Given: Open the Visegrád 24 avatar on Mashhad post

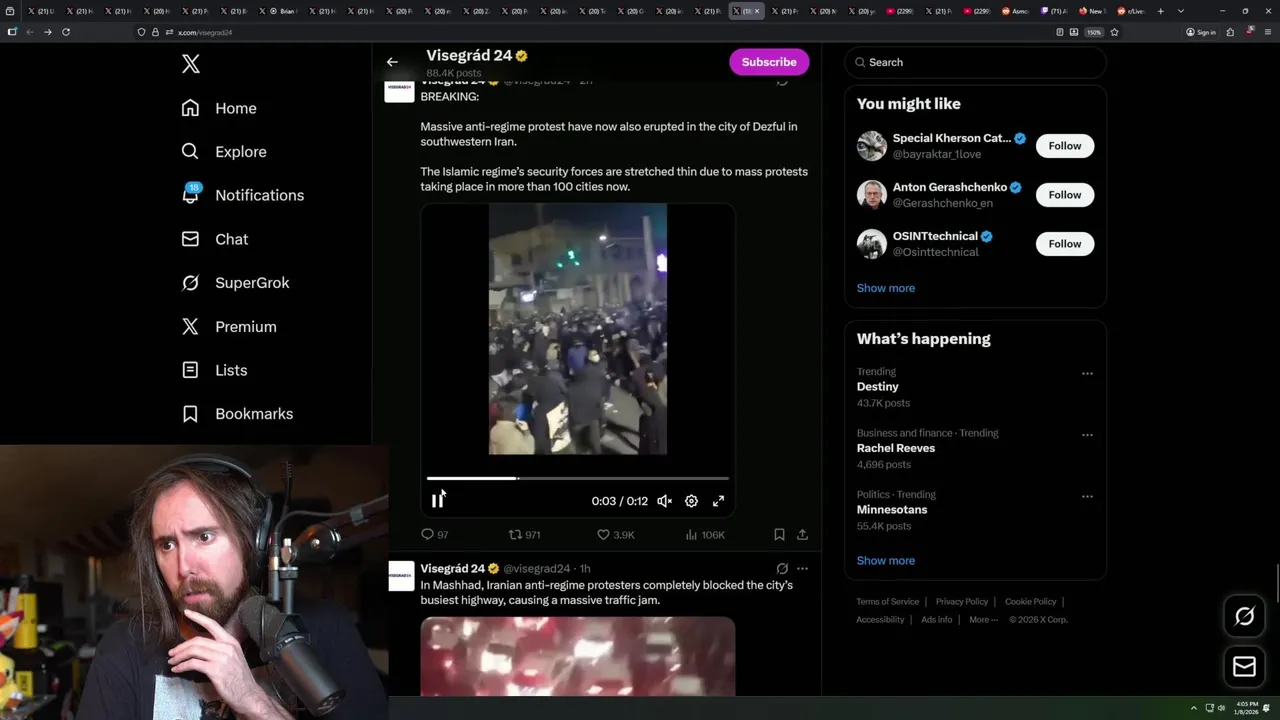Looking at the screenshot, I should [x=401, y=576].
